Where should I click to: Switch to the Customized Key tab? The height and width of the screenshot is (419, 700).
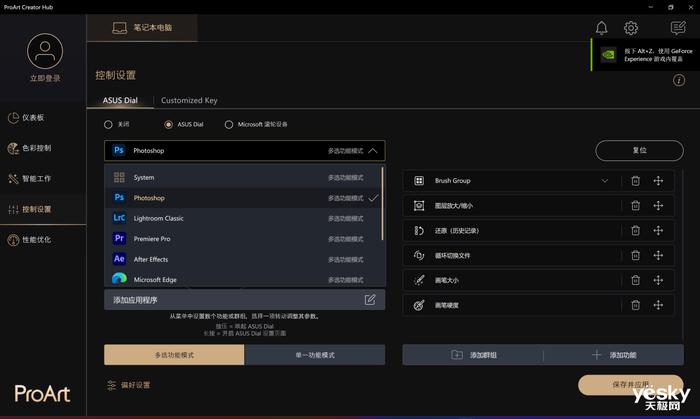(189, 100)
